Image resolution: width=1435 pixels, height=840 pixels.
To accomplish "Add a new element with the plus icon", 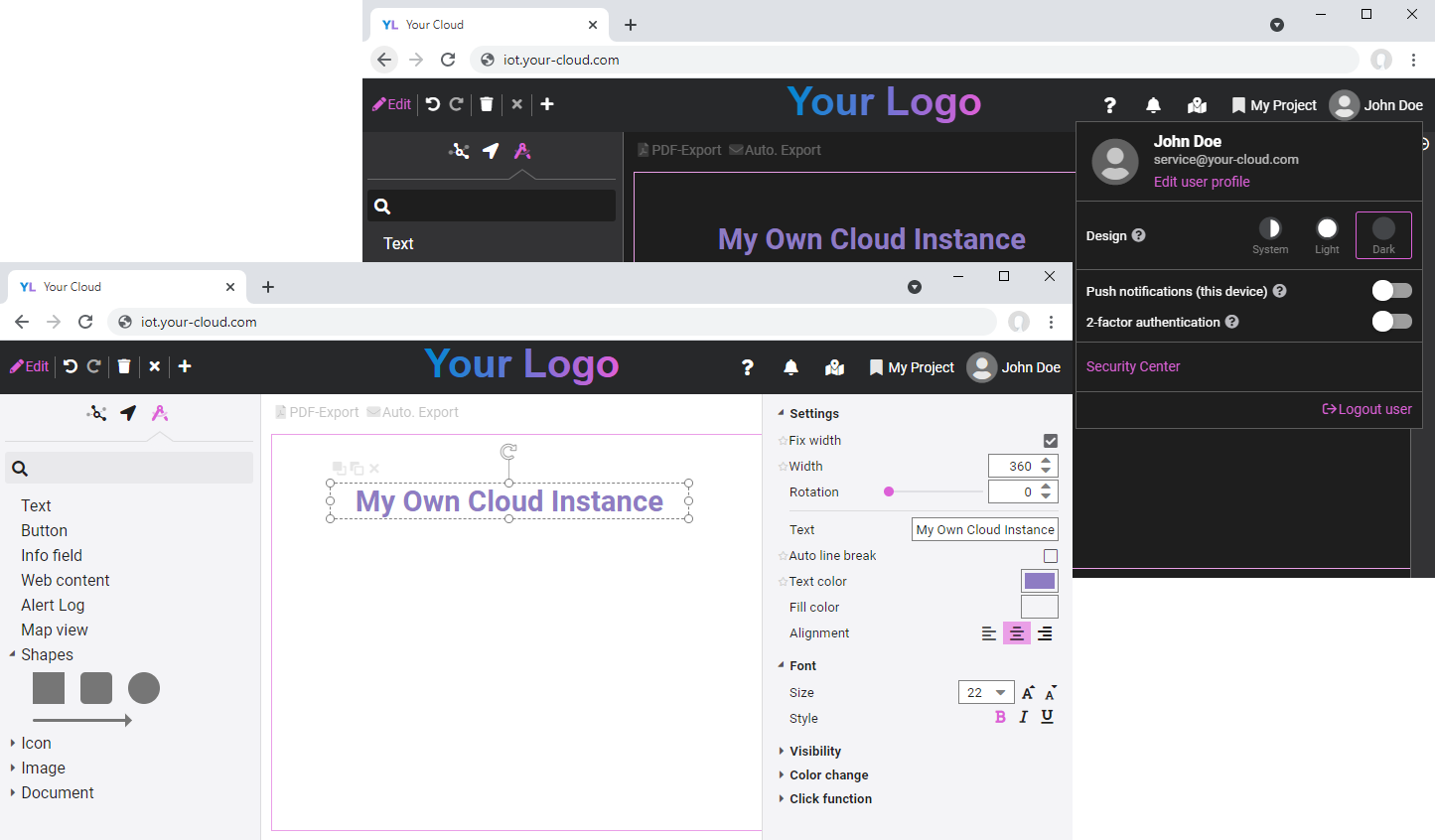I will coord(184,366).
